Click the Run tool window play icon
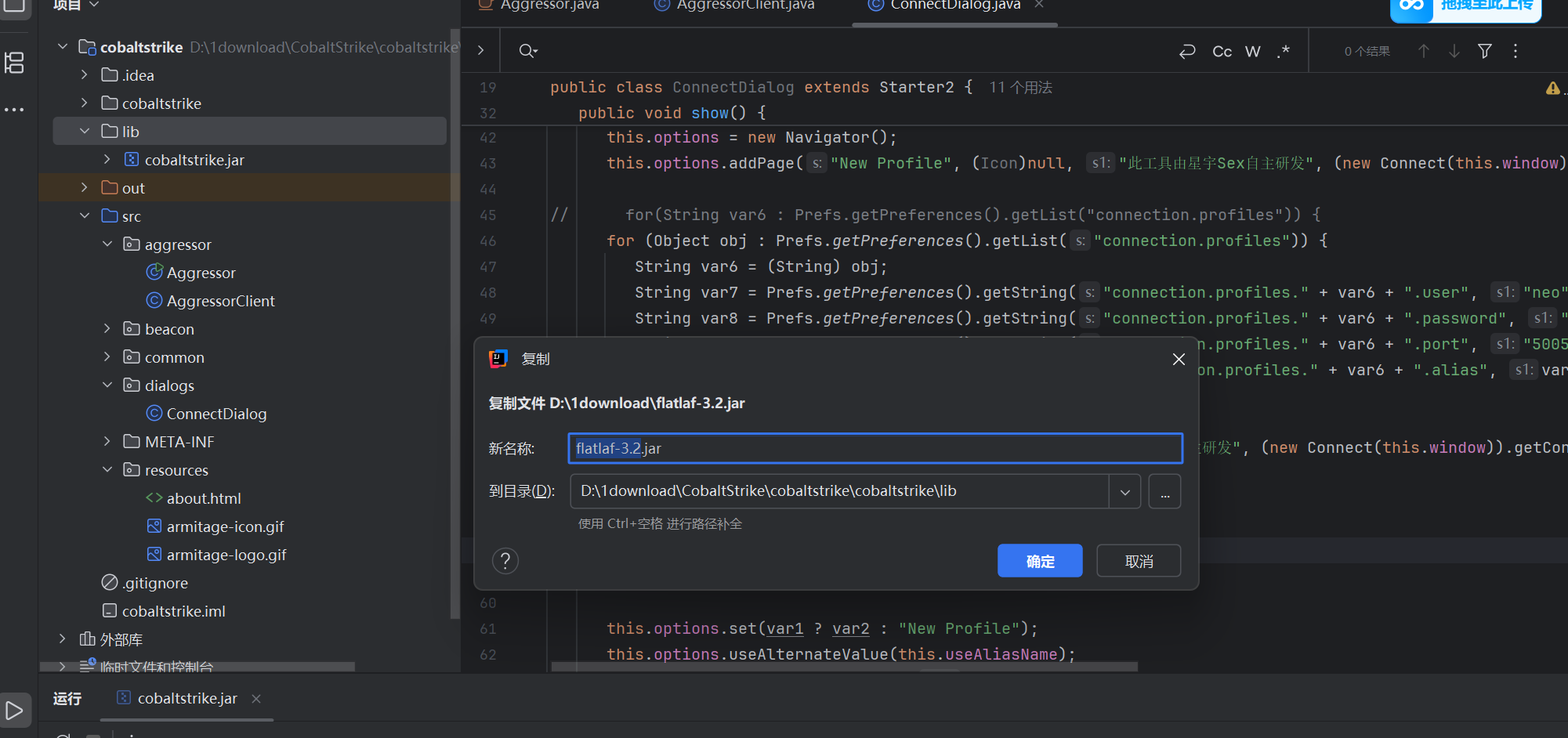 tap(14, 711)
